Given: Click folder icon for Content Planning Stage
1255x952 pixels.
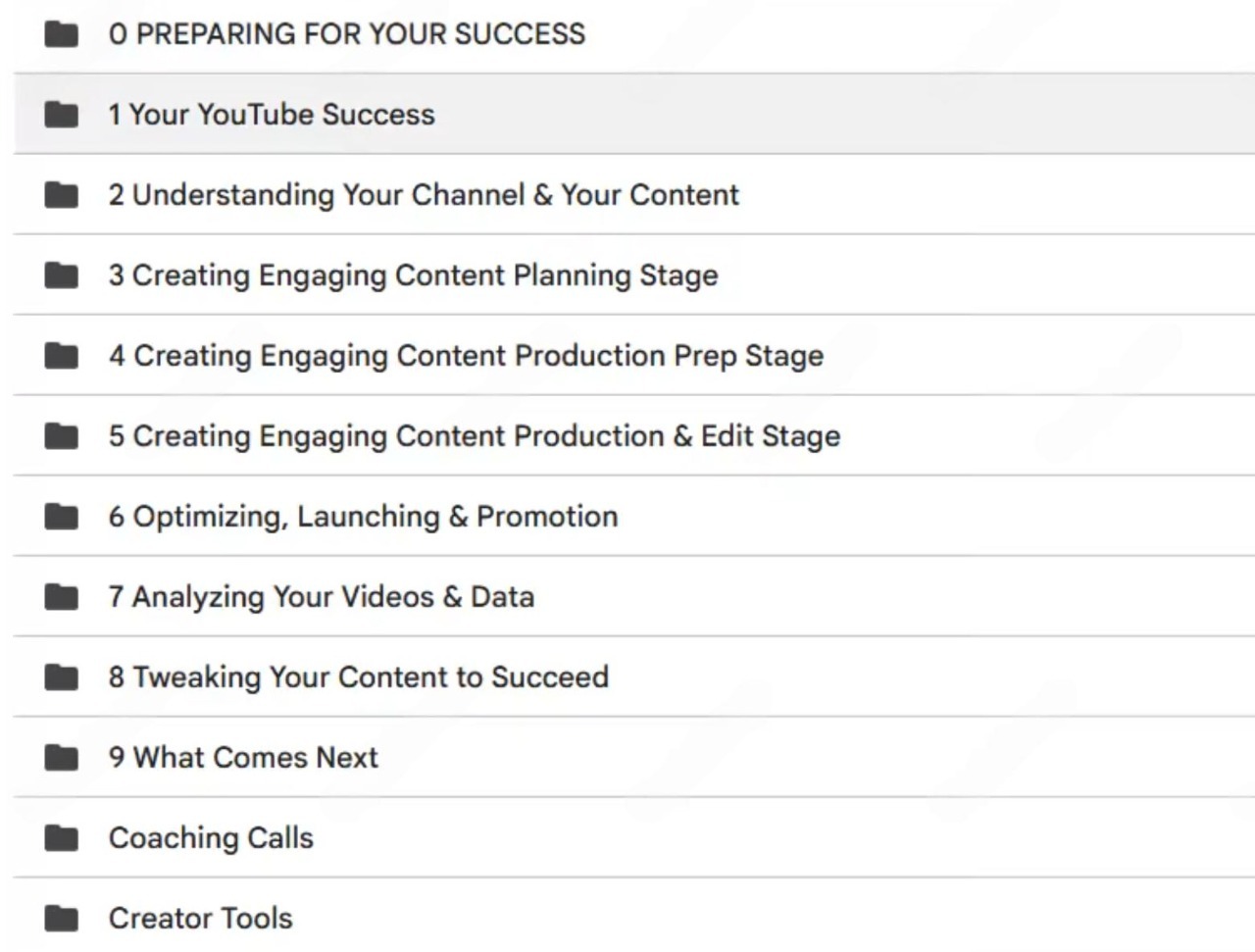Looking at the screenshot, I should tap(62, 276).
